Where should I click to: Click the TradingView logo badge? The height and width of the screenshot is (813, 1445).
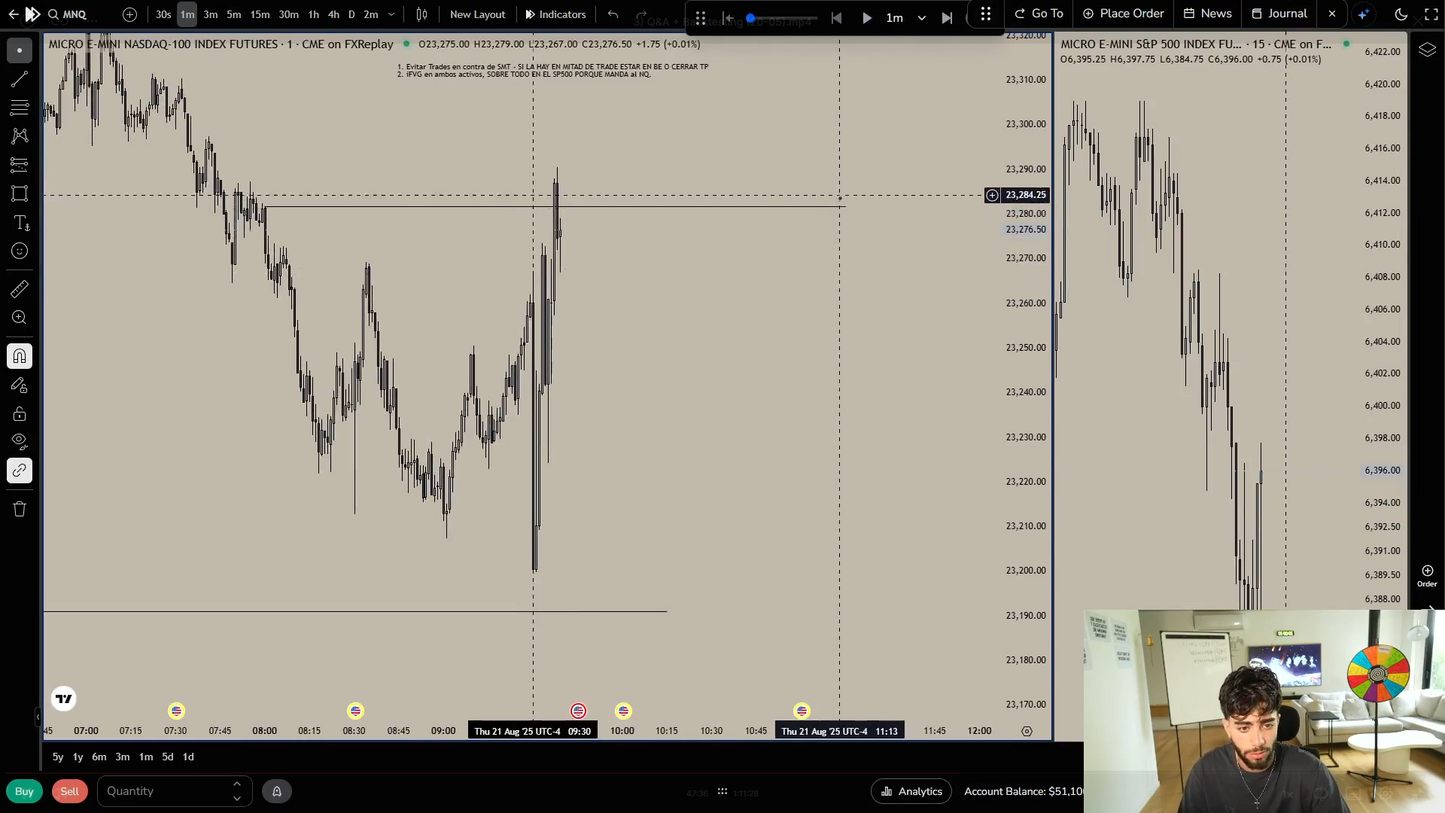click(x=64, y=698)
